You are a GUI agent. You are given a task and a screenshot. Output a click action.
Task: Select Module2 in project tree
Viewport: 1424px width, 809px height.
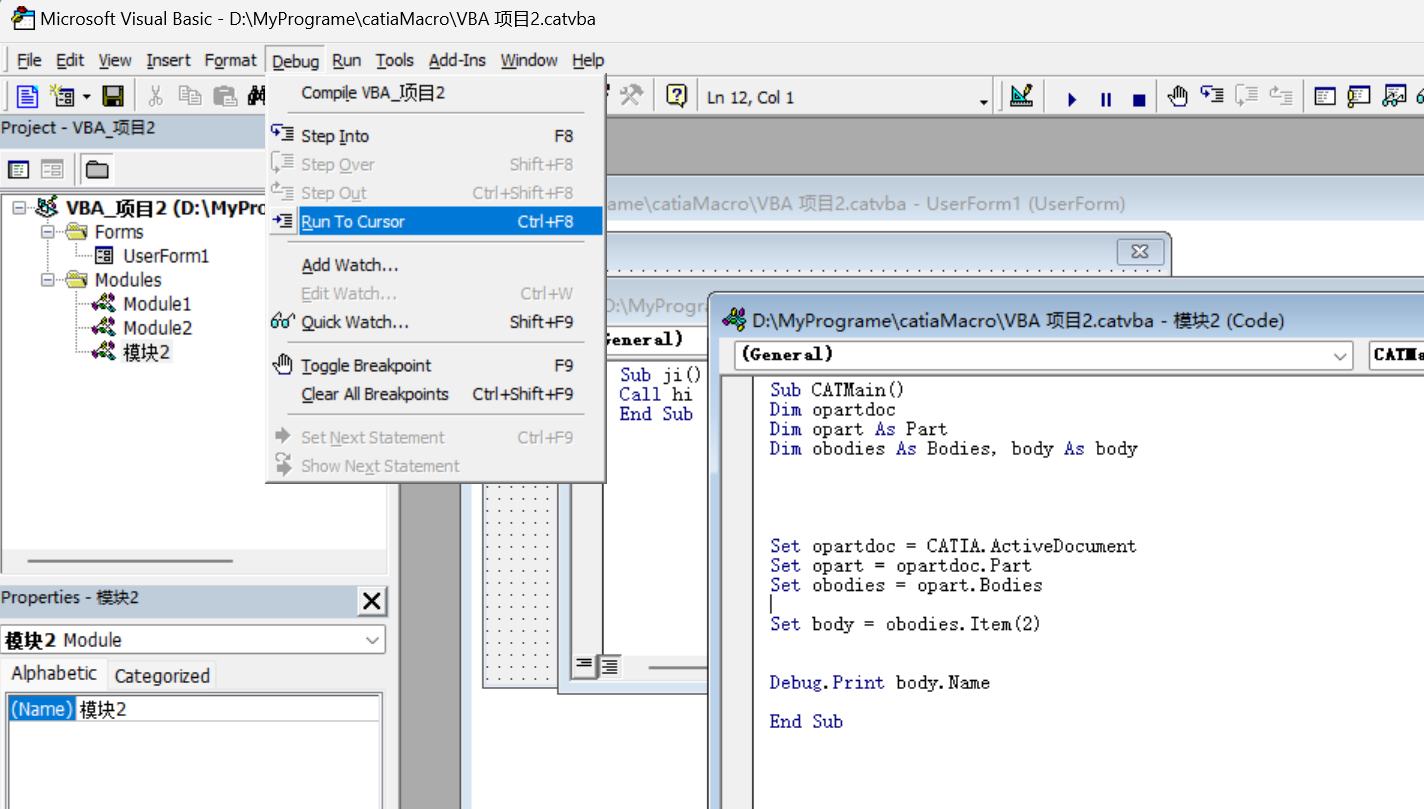tap(157, 328)
